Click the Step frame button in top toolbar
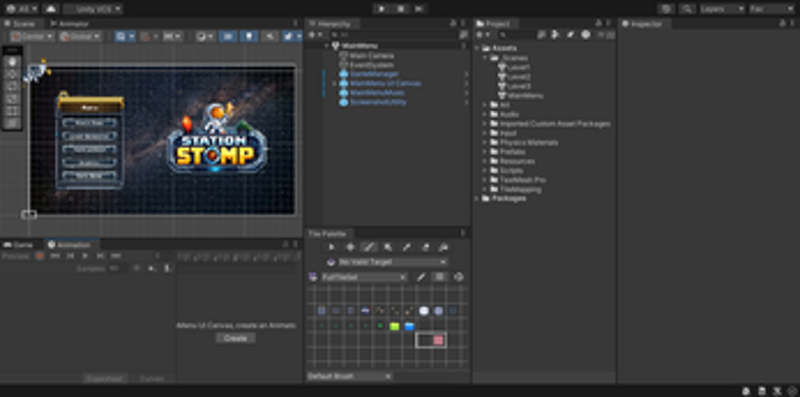Screen dimensions: 800x397 pos(419,9)
